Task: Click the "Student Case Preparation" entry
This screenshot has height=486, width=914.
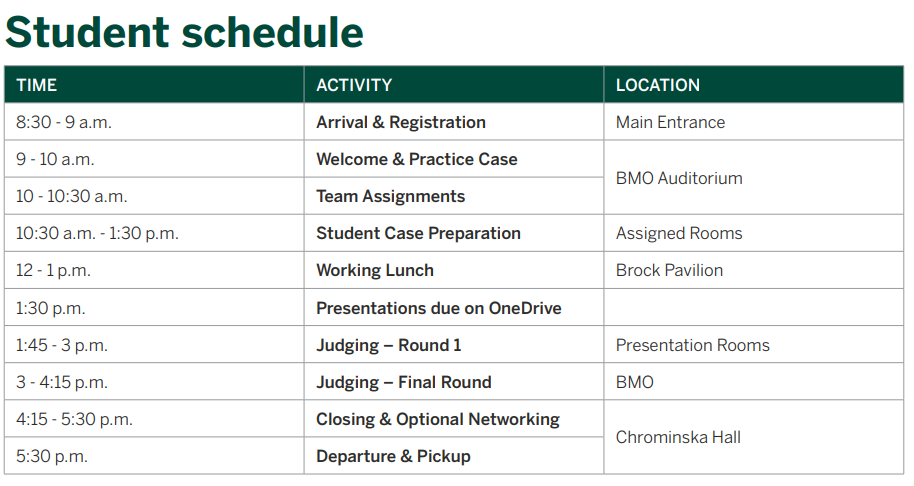Action: coord(418,233)
